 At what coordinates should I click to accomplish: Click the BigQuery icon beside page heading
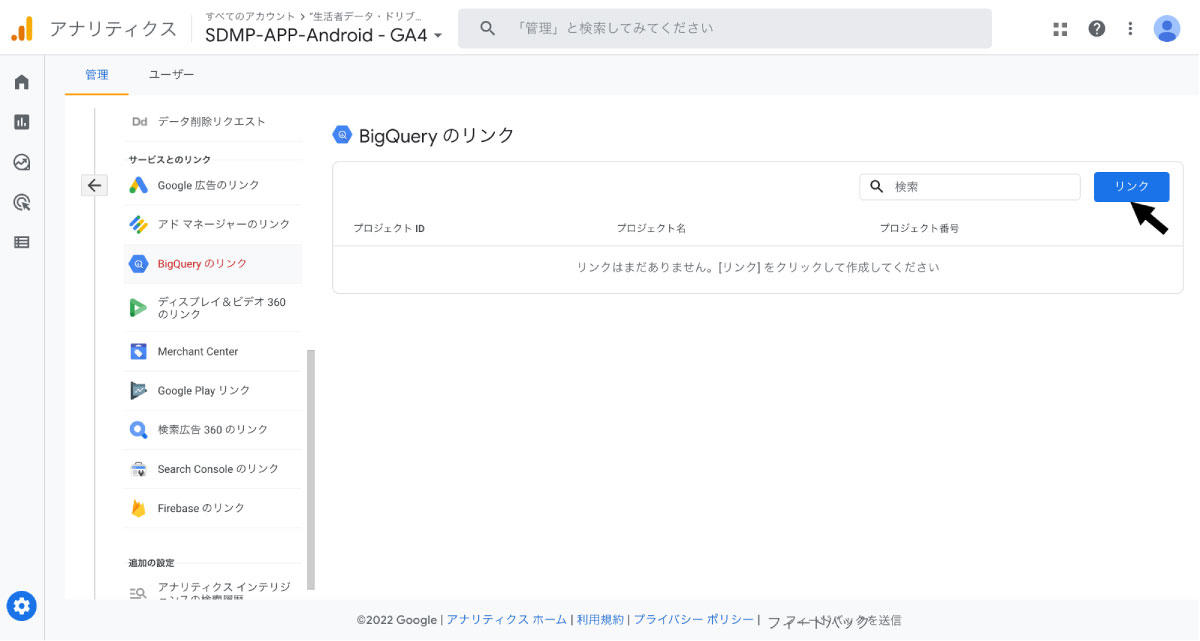(x=342, y=135)
